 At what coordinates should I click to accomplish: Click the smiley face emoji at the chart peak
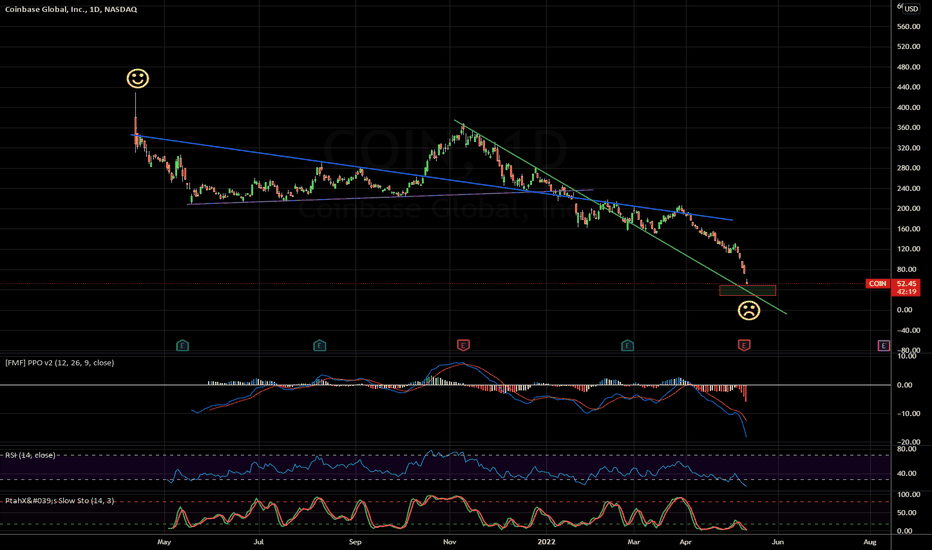point(138,78)
